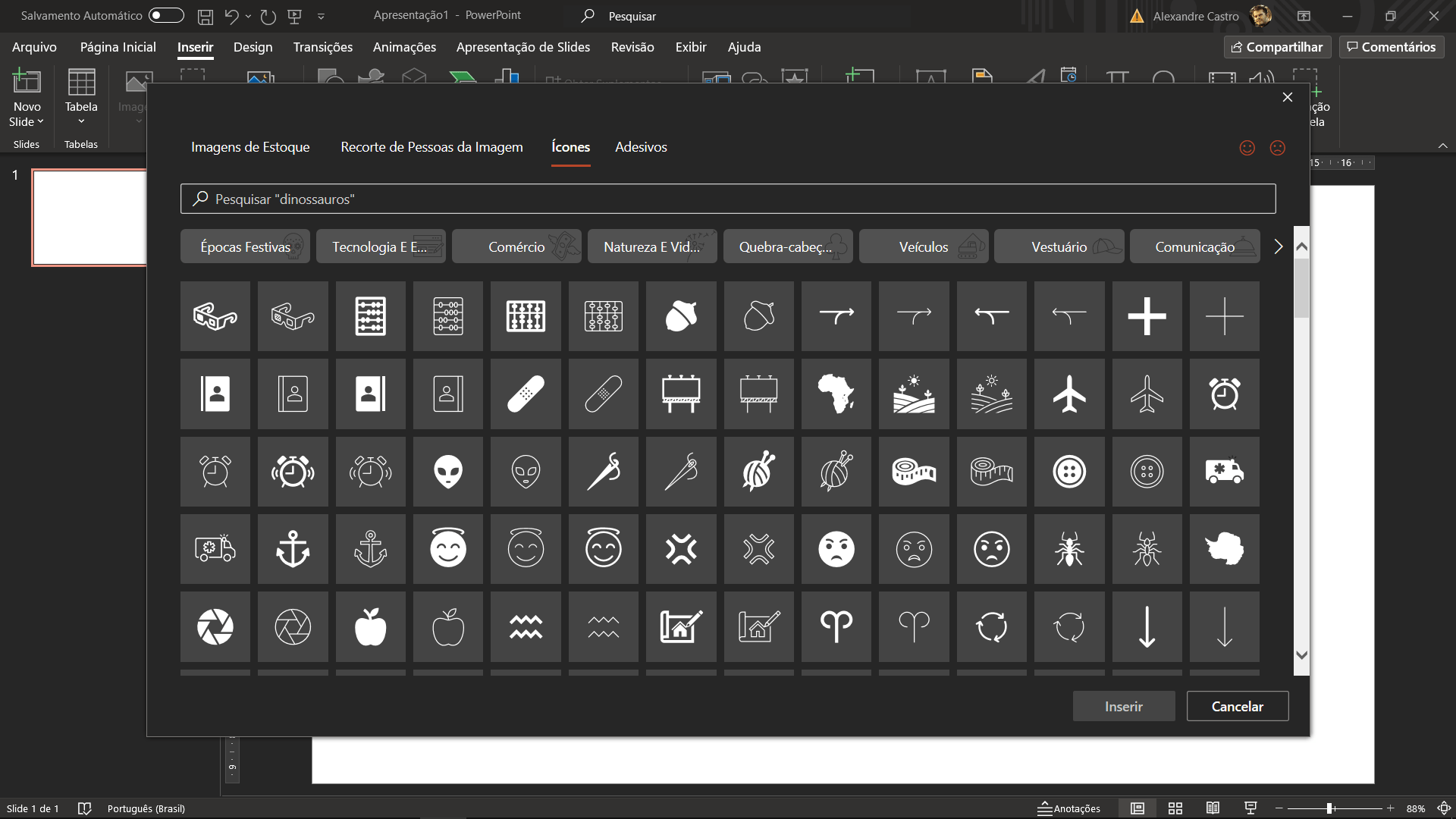Select the ant icon

tap(1069, 549)
